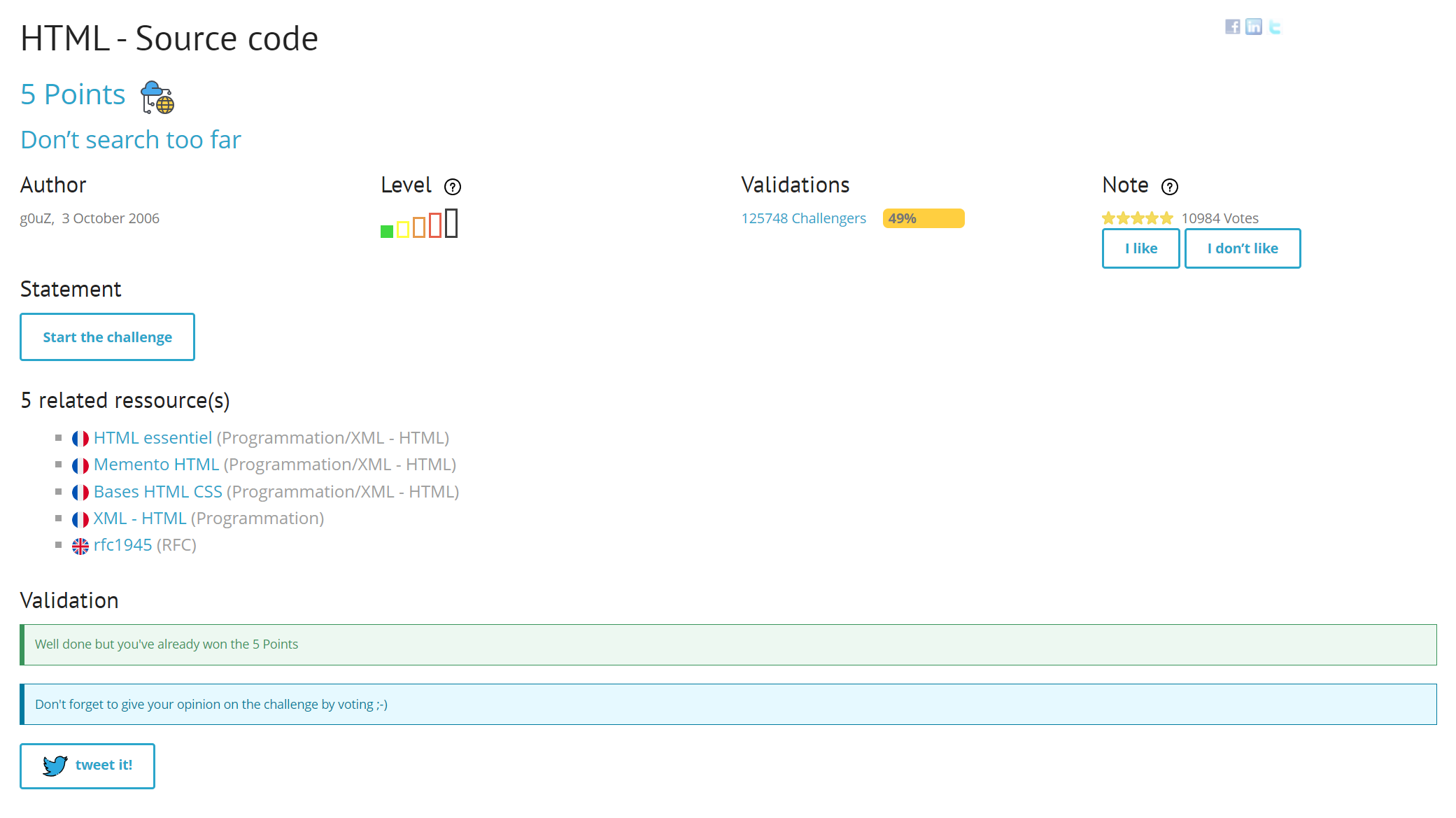Image resolution: width=1456 pixels, height=818 pixels.
Task: Click the Twitter share icon at top
Action: (x=1275, y=27)
